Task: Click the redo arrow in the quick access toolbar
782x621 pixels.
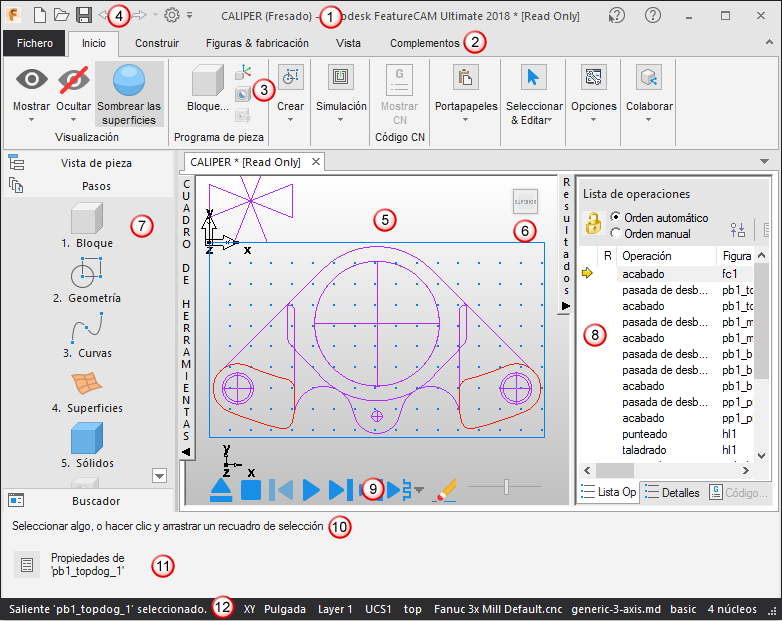Action: point(139,15)
